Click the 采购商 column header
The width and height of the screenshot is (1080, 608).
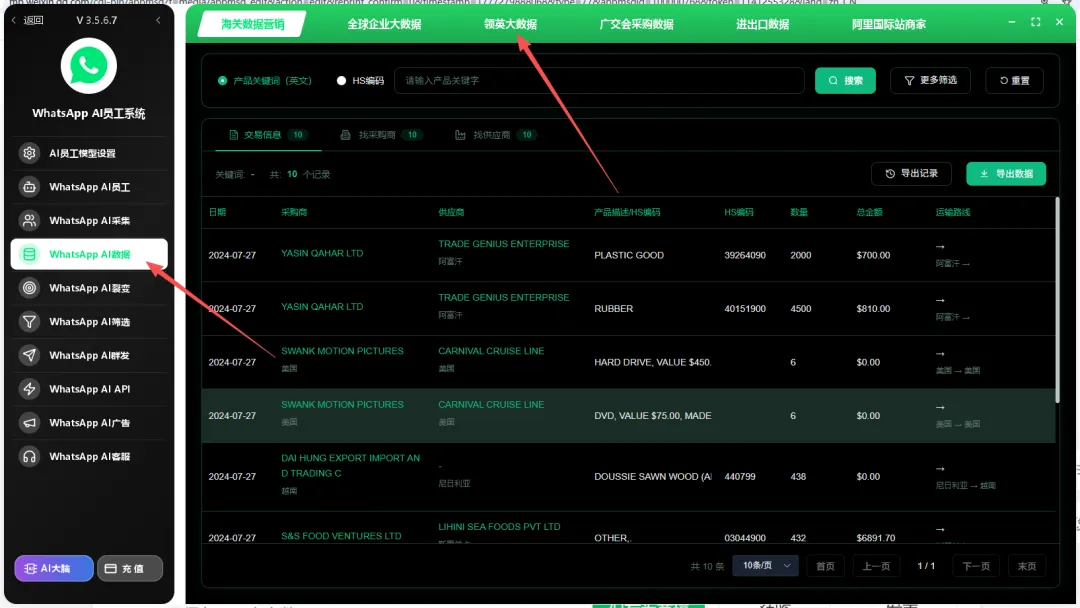294,212
